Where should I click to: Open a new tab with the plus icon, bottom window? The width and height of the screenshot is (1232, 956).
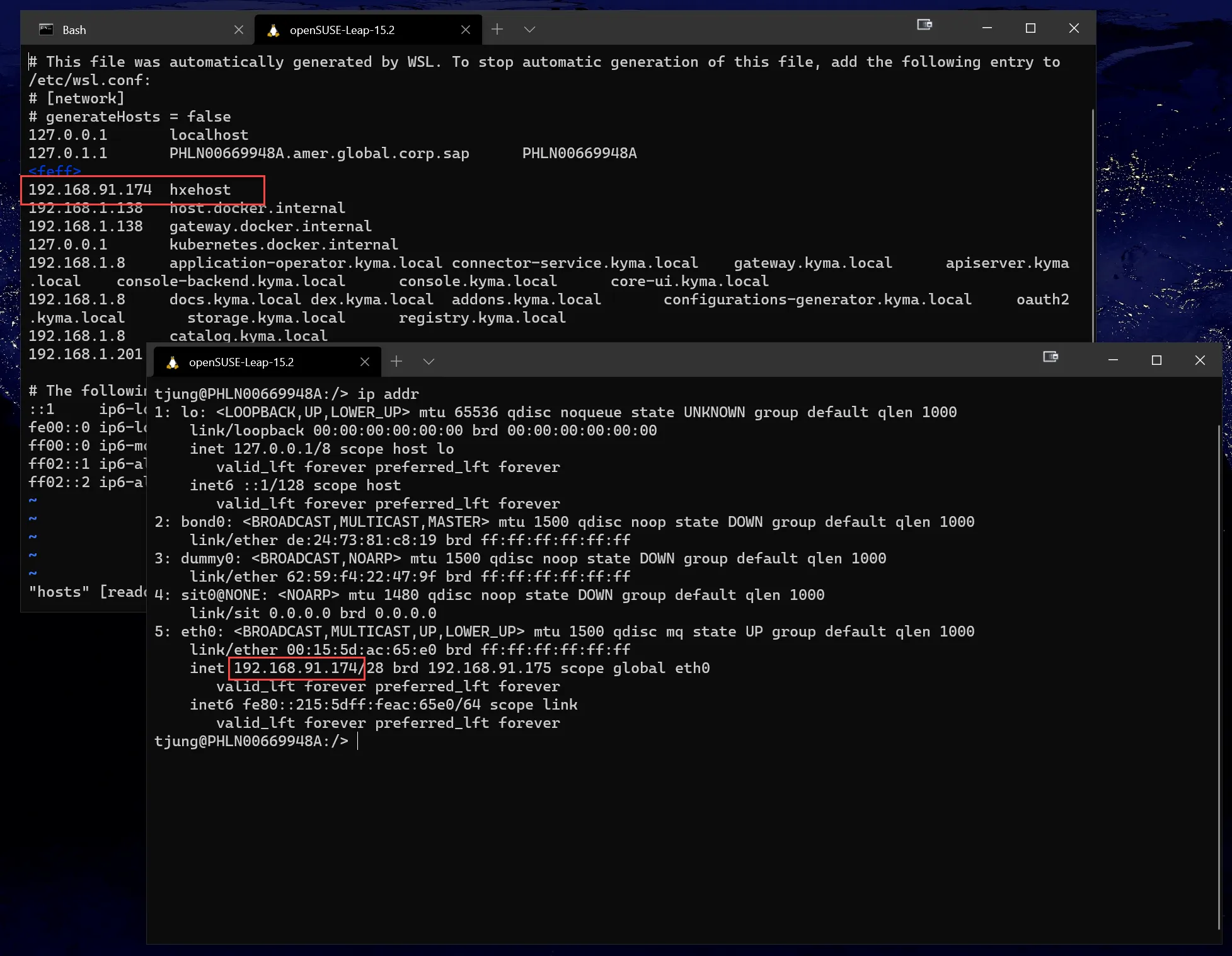(x=396, y=361)
